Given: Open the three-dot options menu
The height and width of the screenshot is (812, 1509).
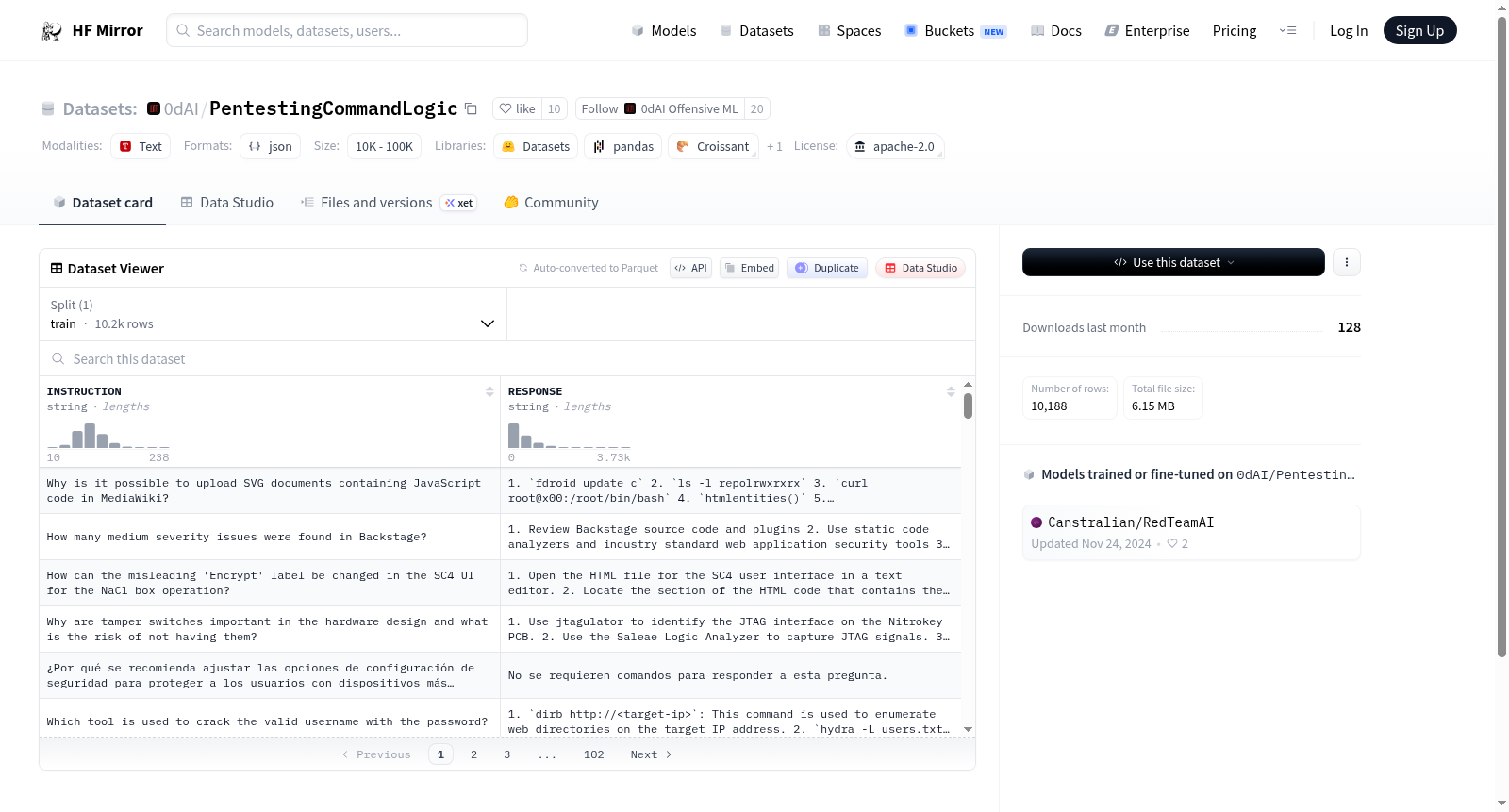Looking at the screenshot, I should coord(1347,262).
